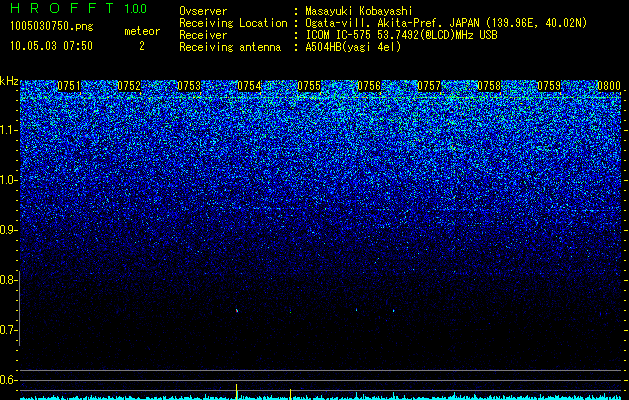Select the version number 1.00

click(136, 9)
